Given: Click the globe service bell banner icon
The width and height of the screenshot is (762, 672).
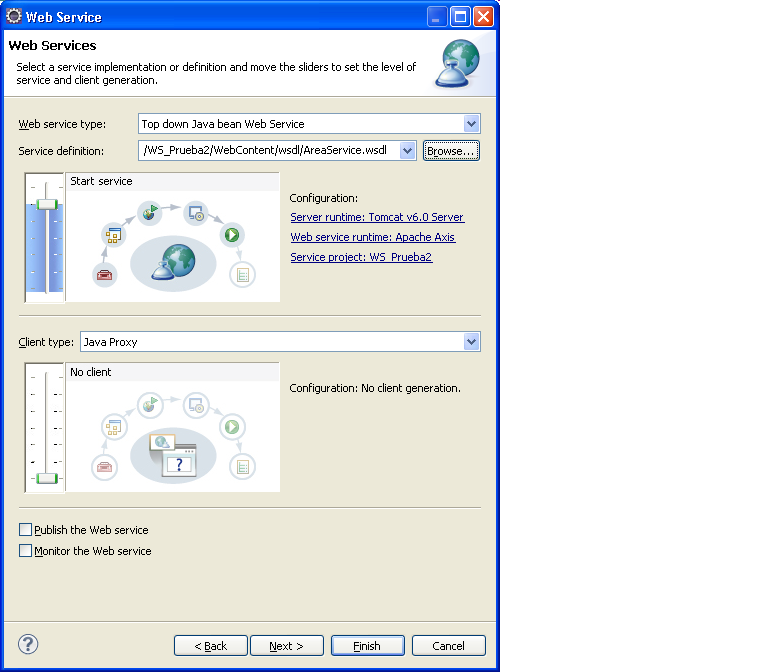Looking at the screenshot, I should [457, 64].
